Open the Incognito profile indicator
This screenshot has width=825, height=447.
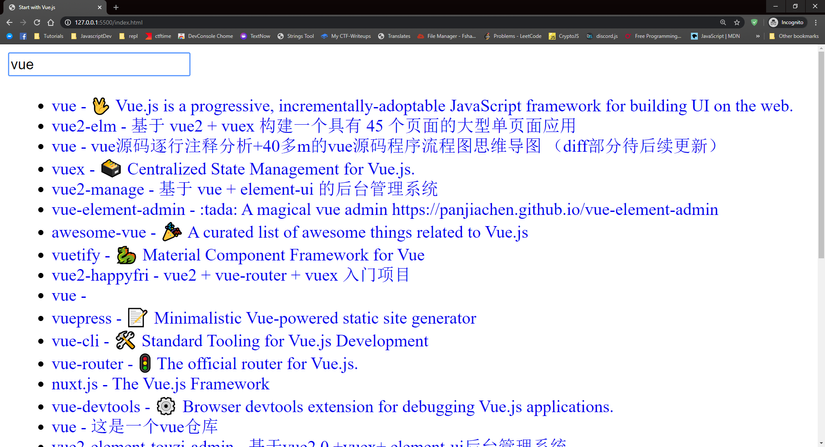[x=787, y=23]
